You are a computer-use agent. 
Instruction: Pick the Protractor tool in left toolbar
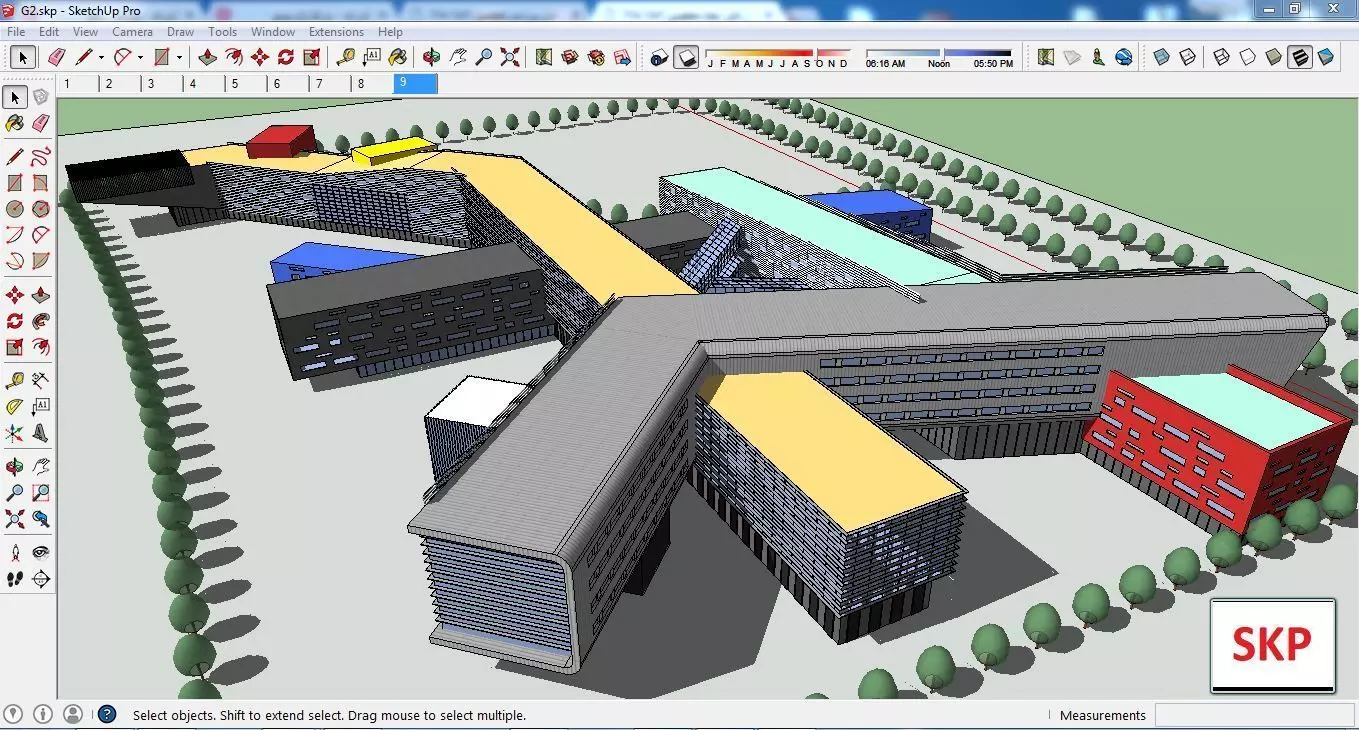coord(14,407)
